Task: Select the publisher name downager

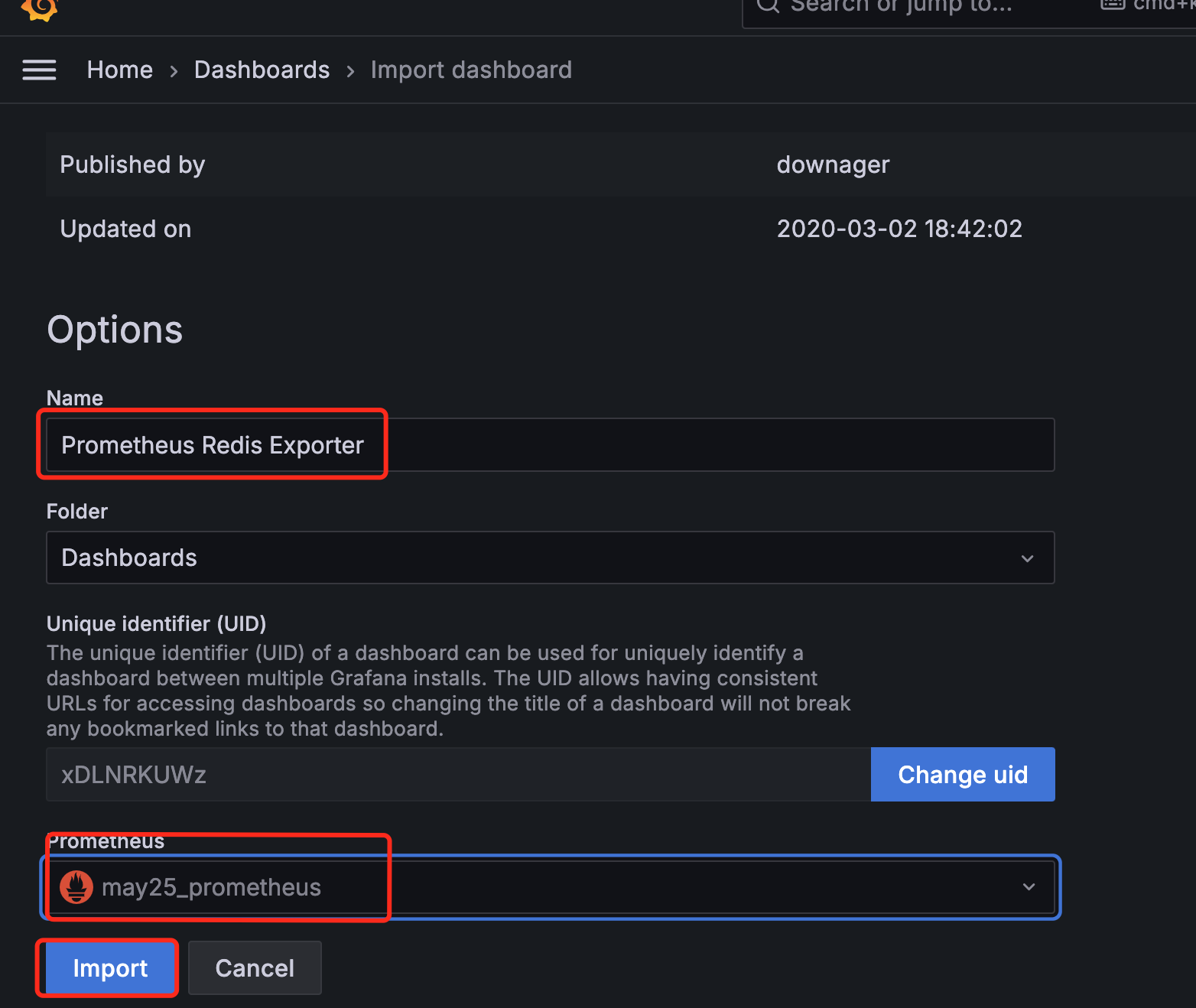Action: tap(833, 165)
